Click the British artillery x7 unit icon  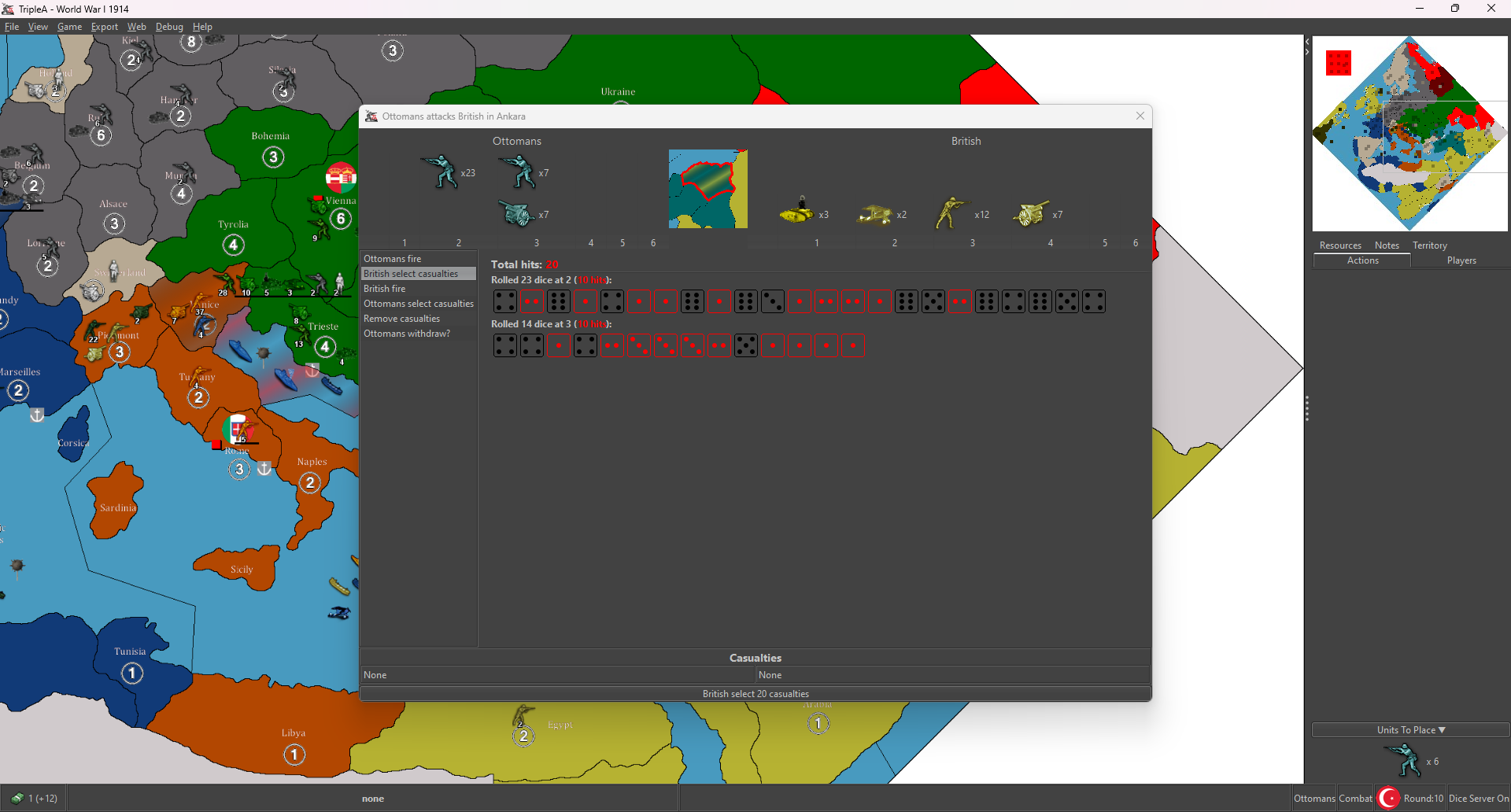1030,213
